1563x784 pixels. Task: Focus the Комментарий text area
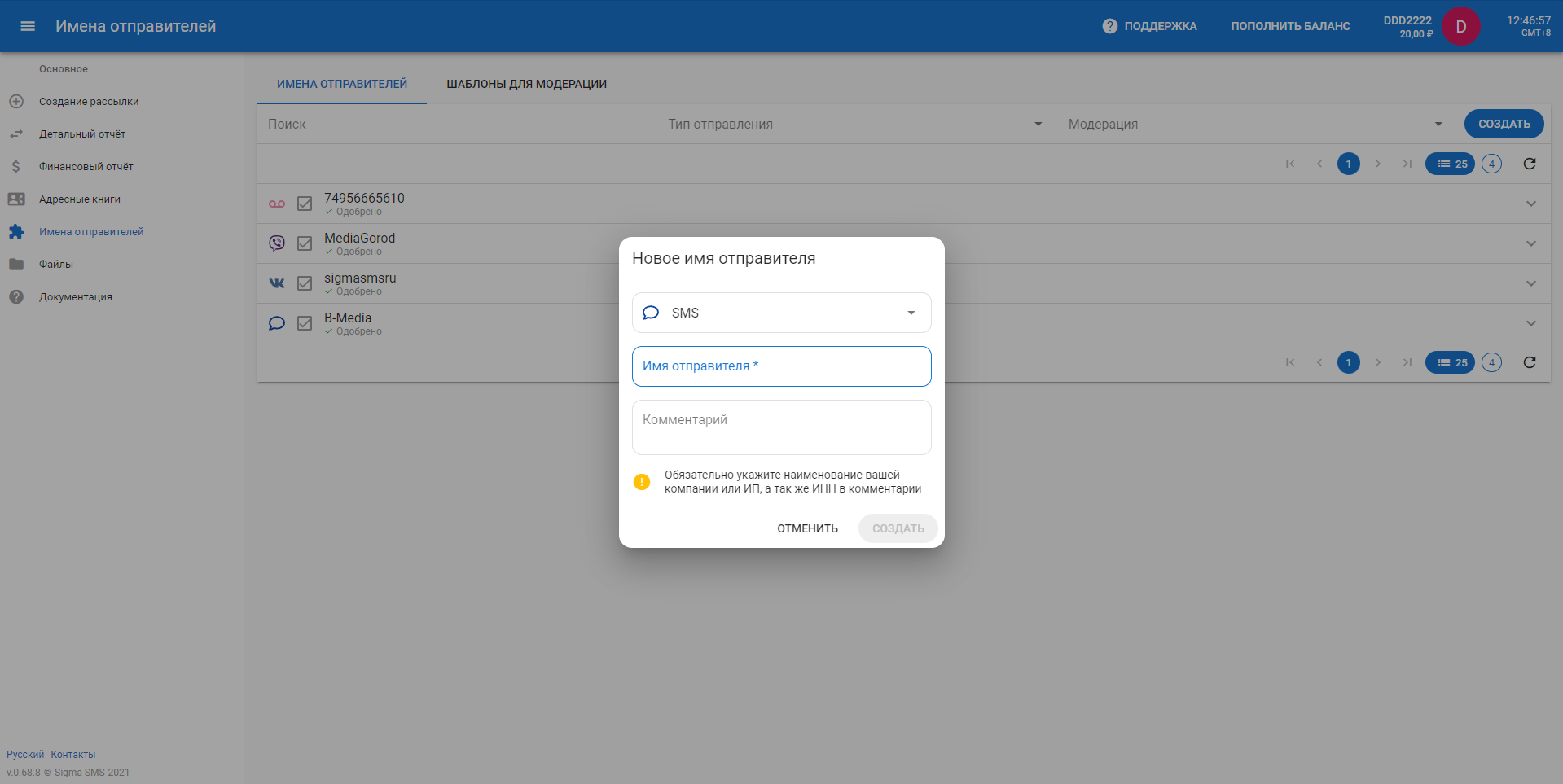coord(782,427)
